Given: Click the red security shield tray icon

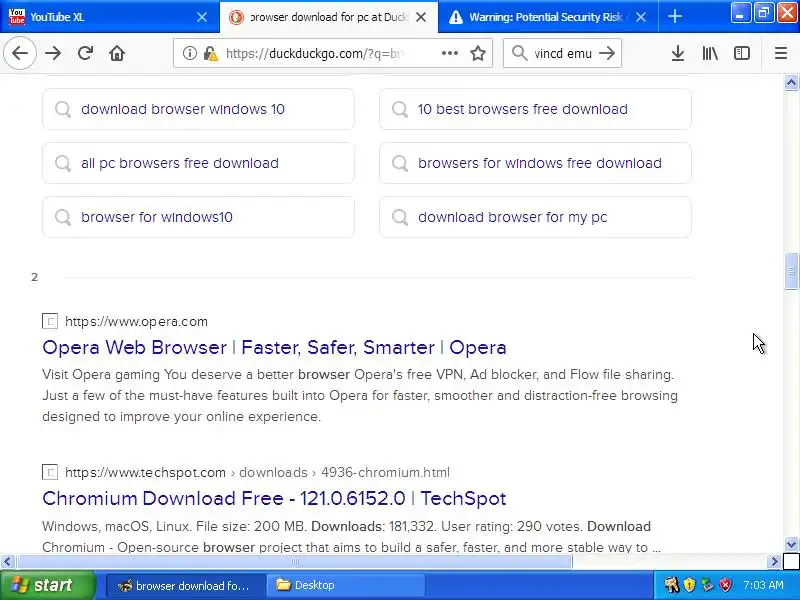Looking at the screenshot, I should point(725,585).
